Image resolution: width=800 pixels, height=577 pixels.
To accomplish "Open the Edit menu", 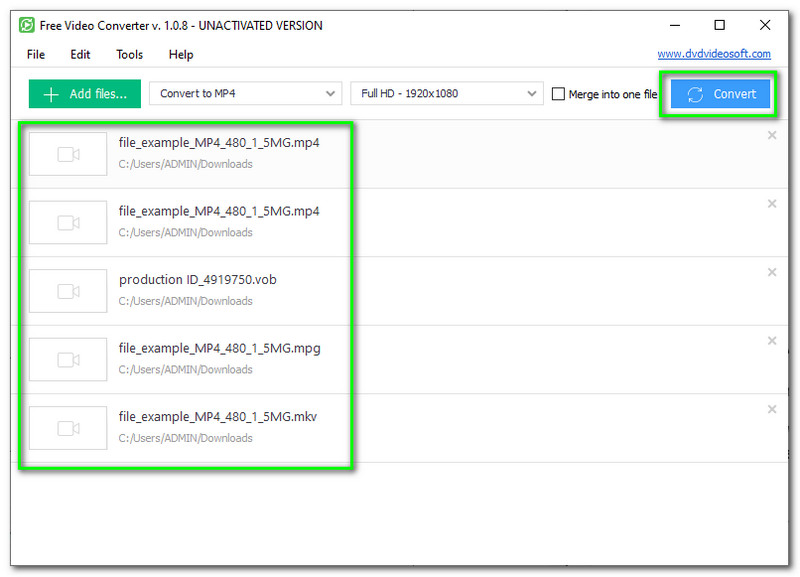I will click(80, 55).
